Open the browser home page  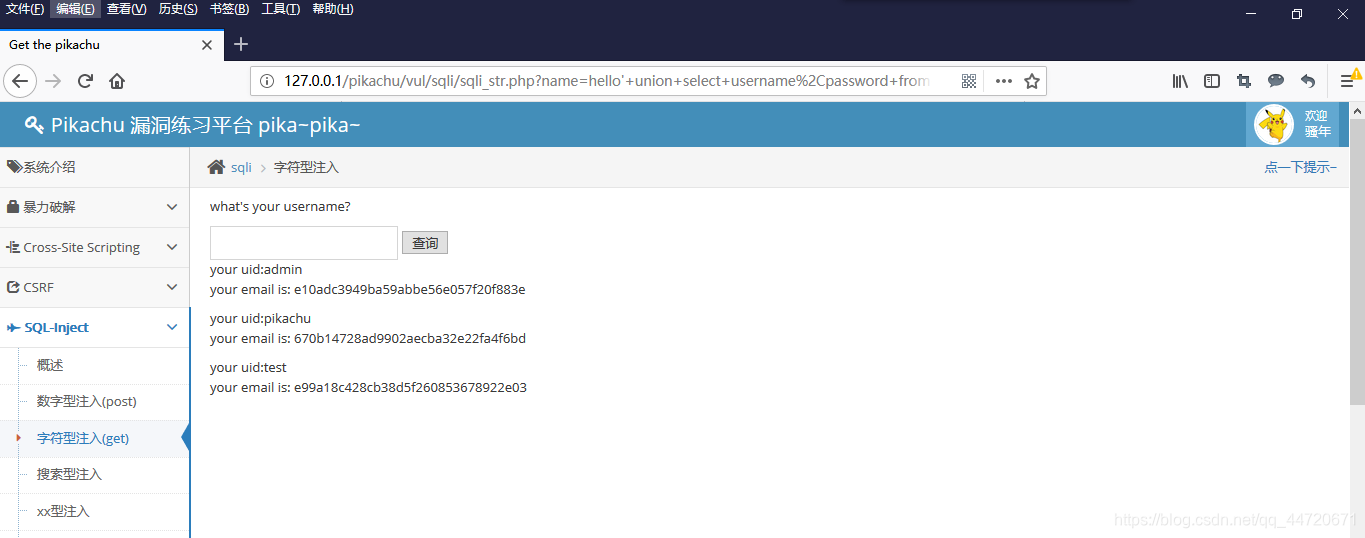[117, 81]
